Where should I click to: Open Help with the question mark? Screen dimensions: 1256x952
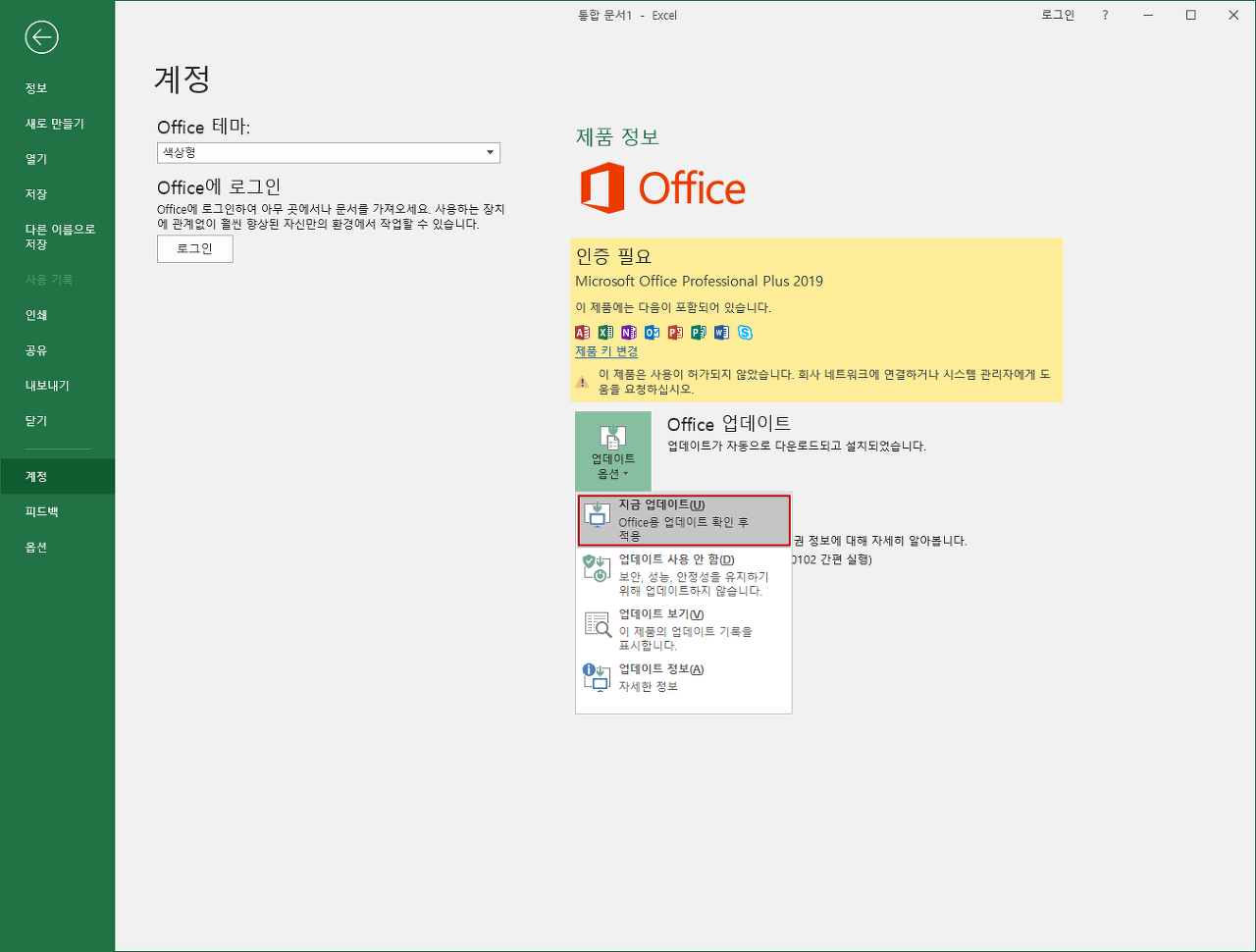[x=1105, y=15]
